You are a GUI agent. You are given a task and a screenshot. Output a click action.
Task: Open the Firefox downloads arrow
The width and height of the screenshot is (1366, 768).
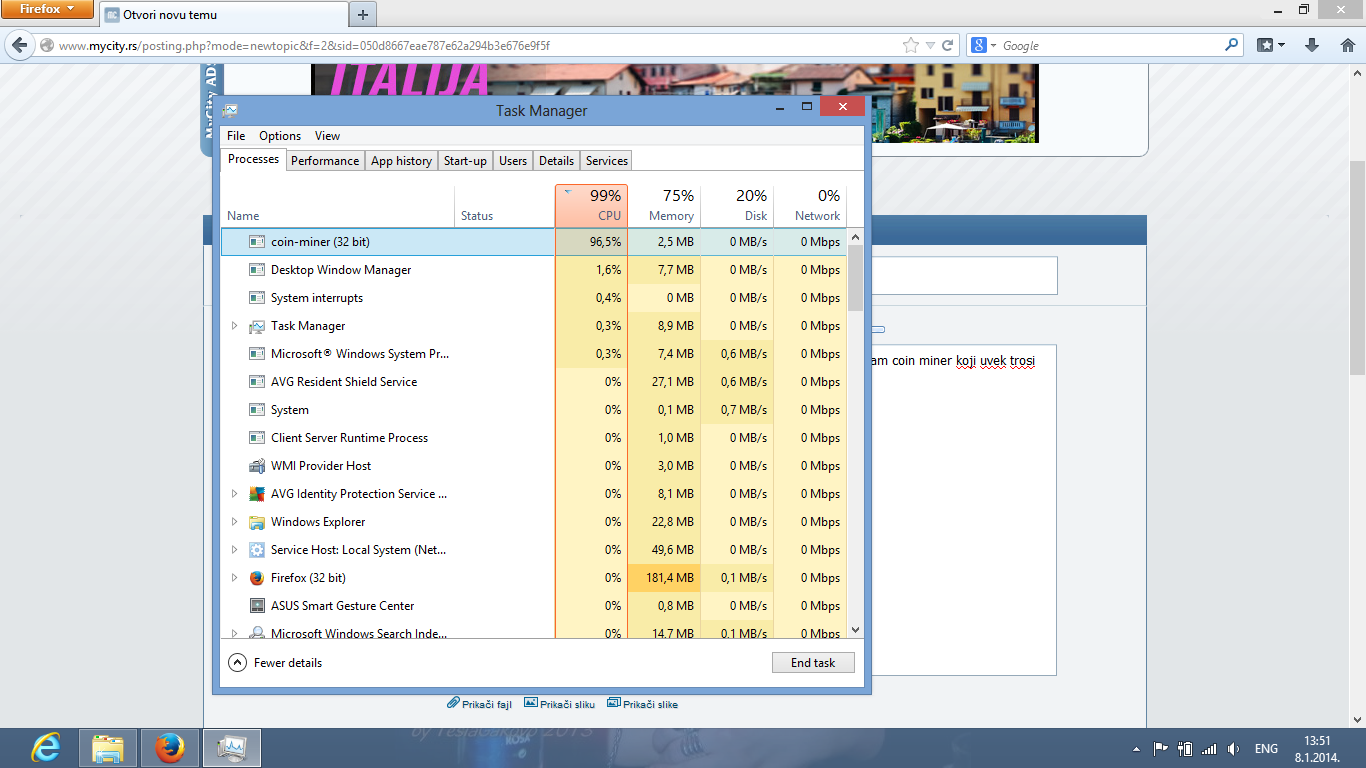tap(1313, 45)
